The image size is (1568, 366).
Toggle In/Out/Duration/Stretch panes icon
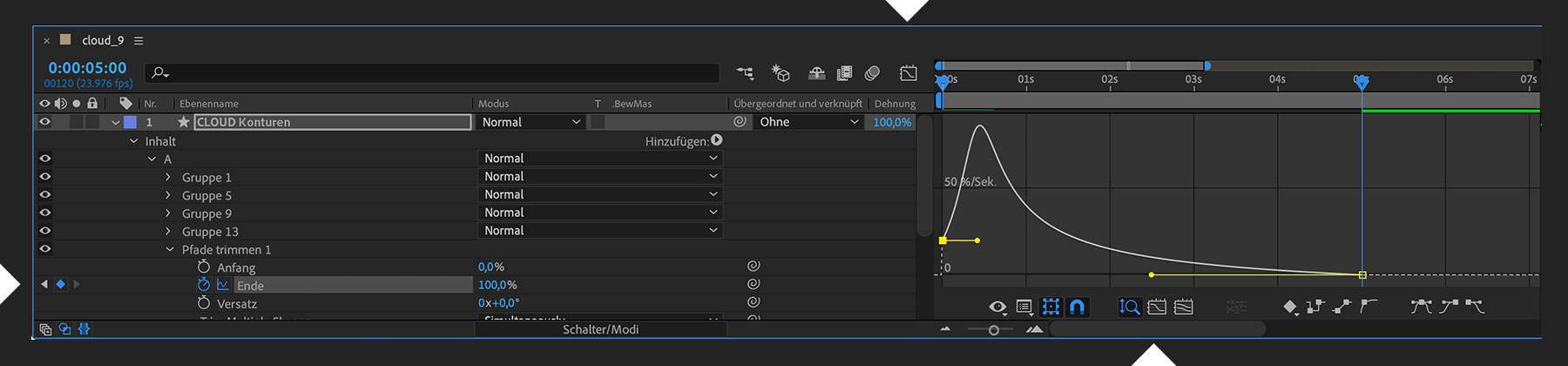pyautogui.click(x=84, y=329)
